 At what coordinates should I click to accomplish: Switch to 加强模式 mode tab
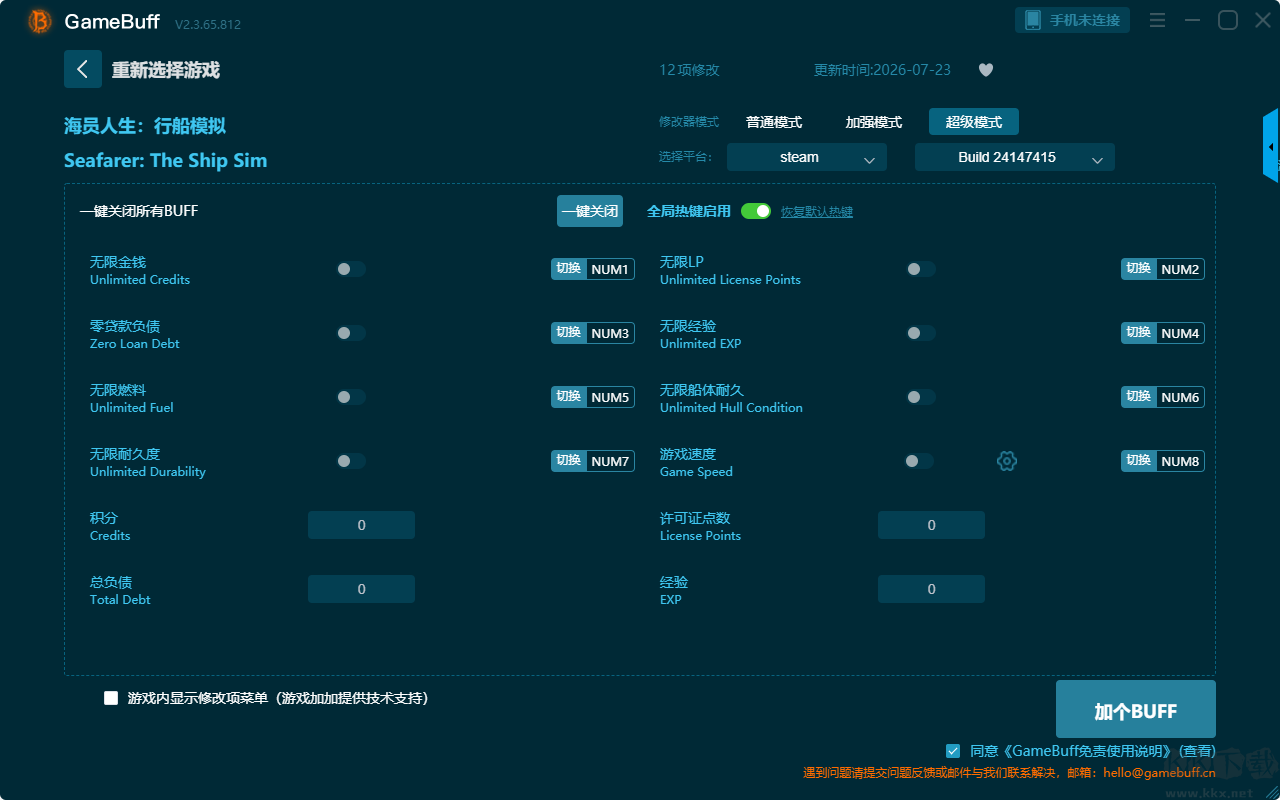(x=874, y=122)
